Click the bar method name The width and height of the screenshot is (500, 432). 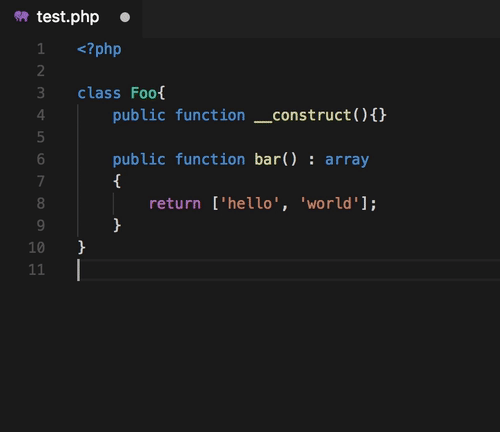[267, 159]
